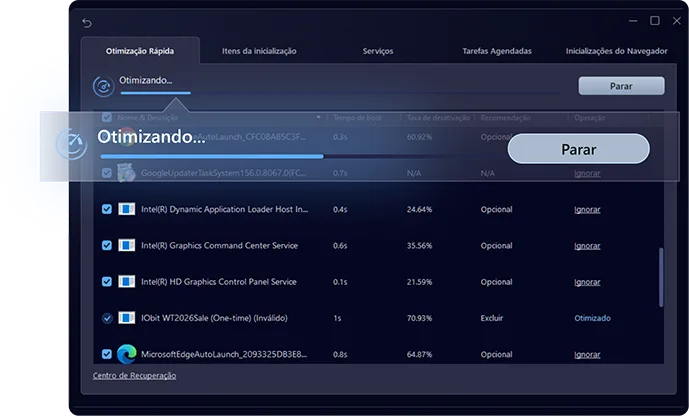Click the Intel HD Graphics Control Panel icon
Screen dimensions: 689x416
pyautogui.click(x=127, y=282)
